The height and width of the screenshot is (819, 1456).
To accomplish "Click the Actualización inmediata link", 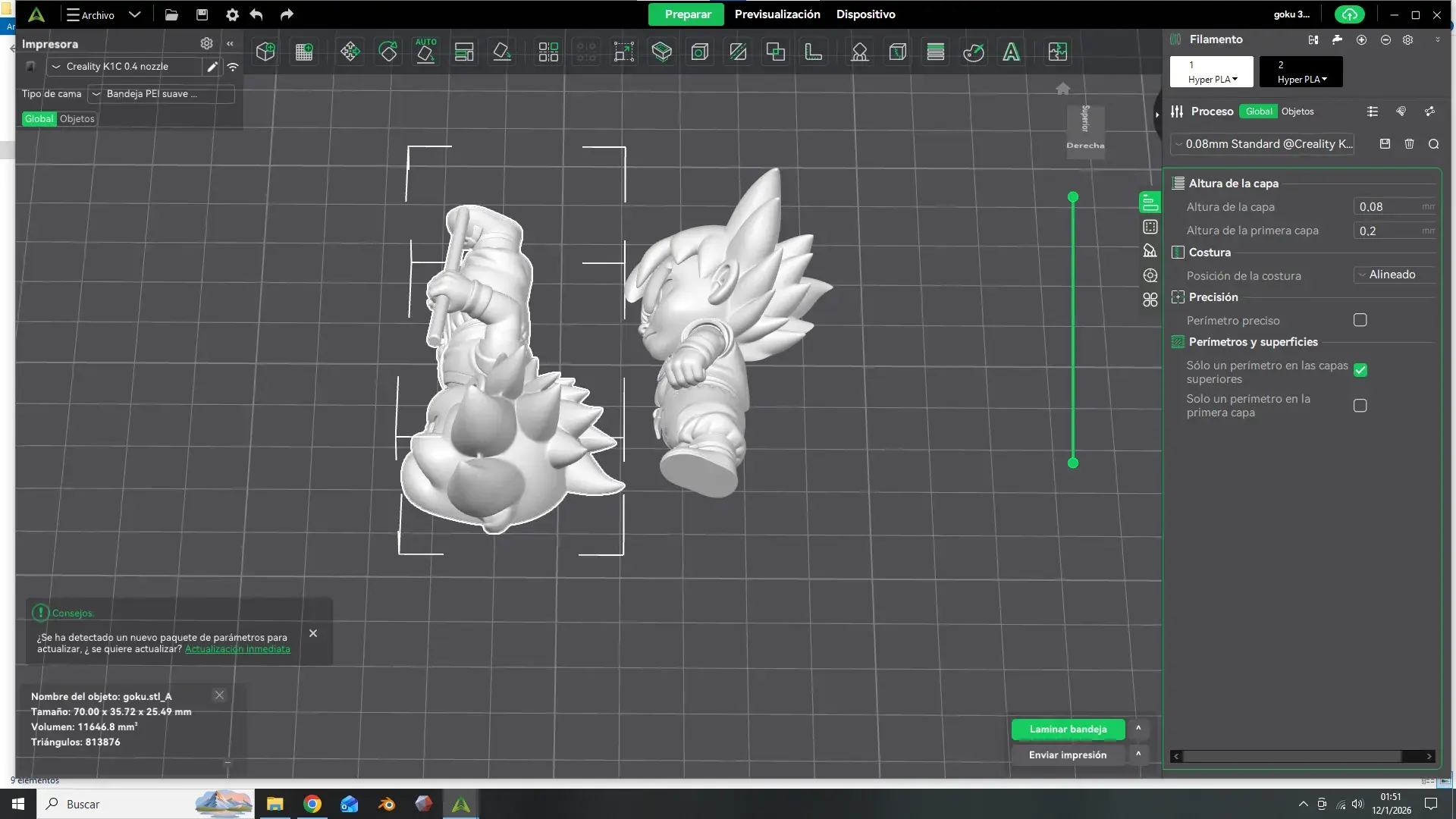I will (237, 649).
